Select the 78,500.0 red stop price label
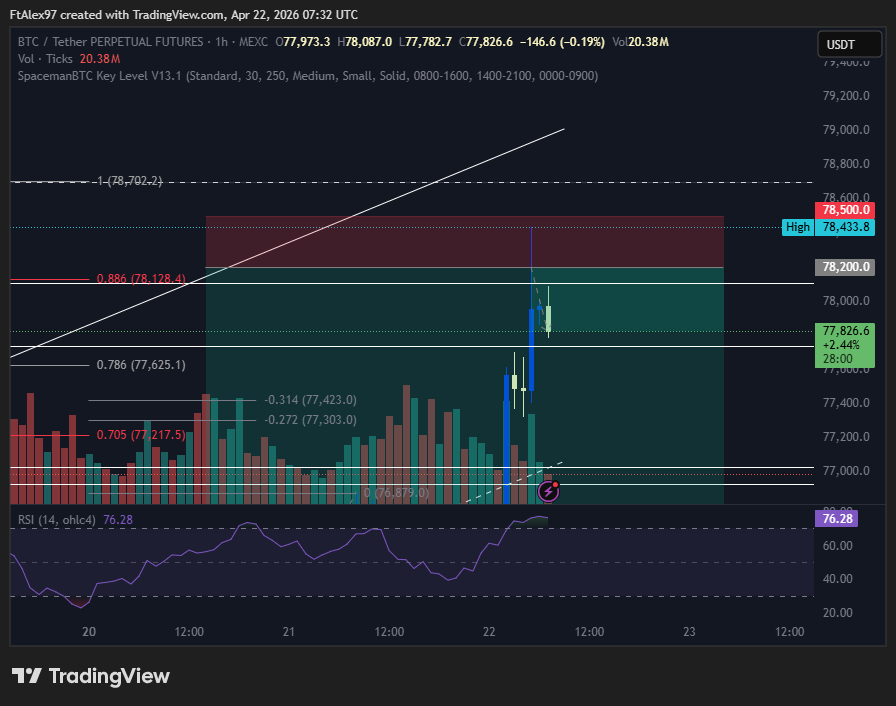896x706 pixels. [x=845, y=210]
